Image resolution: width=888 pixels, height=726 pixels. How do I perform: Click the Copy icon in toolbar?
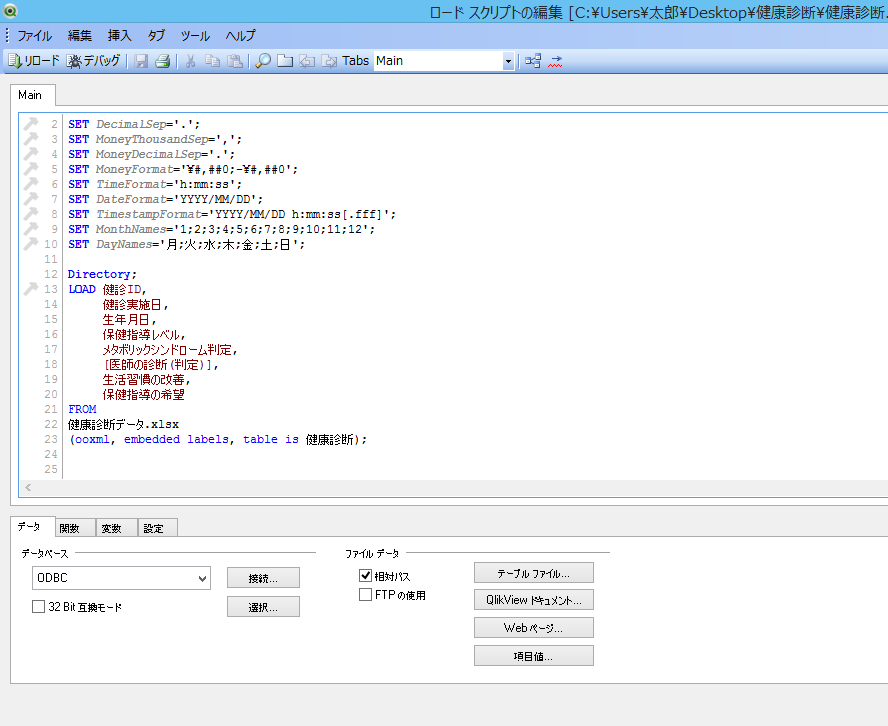pos(212,61)
